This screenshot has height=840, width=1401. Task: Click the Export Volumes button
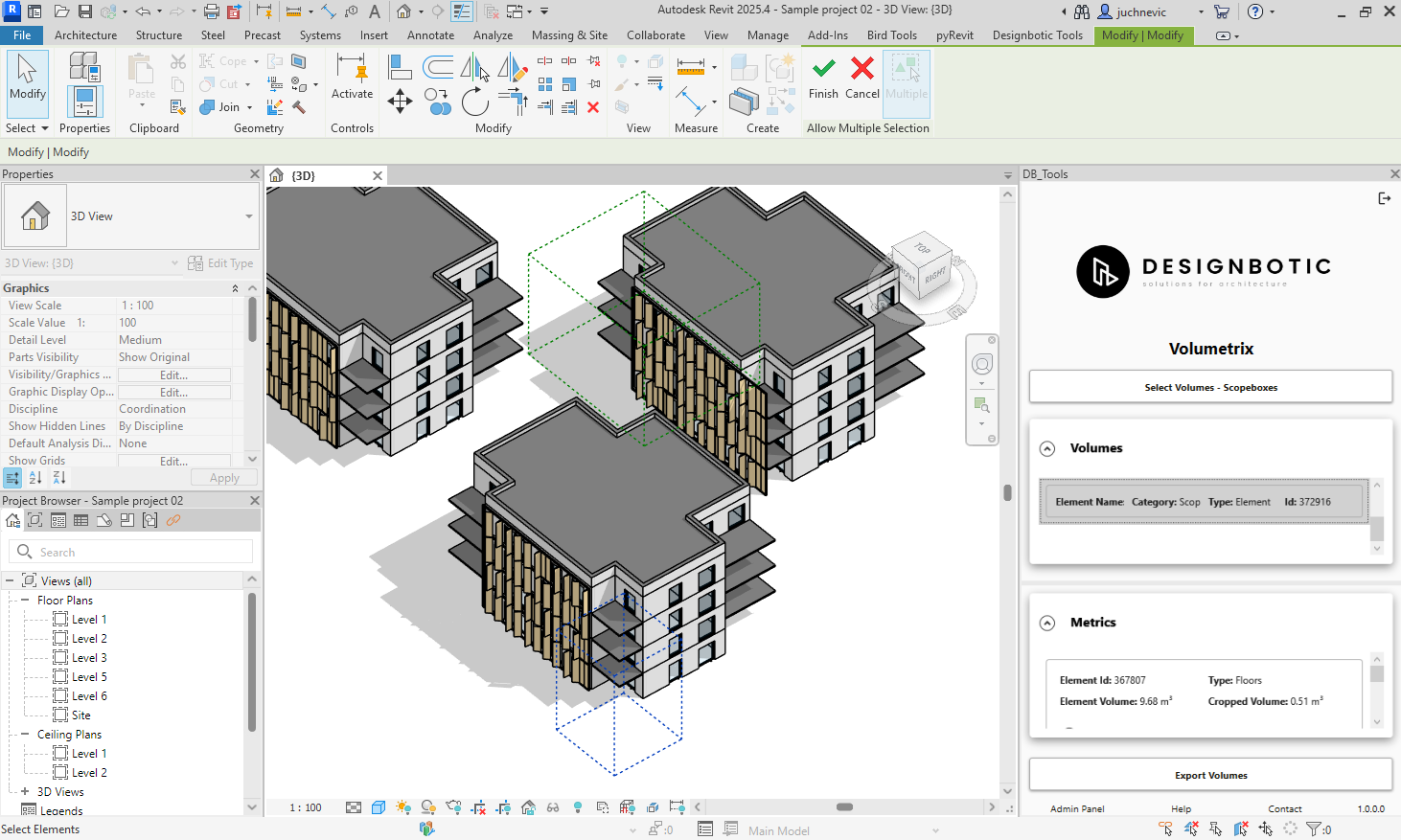click(1210, 775)
